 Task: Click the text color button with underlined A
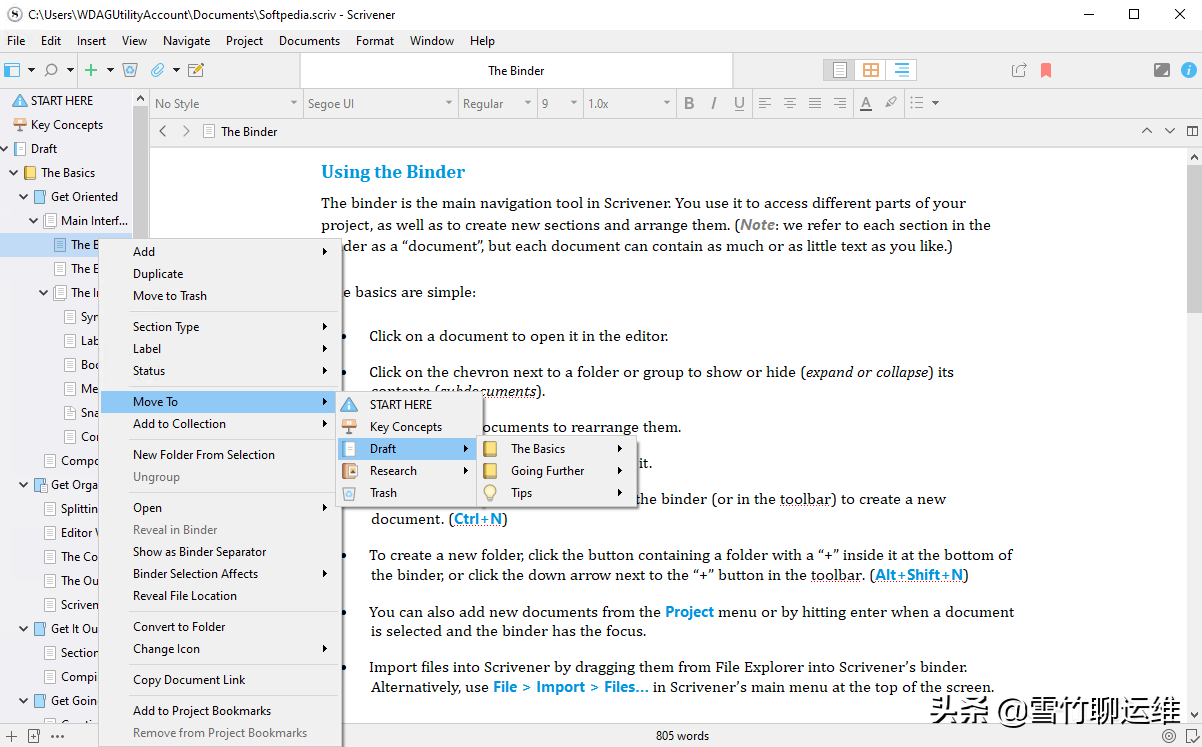point(865,103)
